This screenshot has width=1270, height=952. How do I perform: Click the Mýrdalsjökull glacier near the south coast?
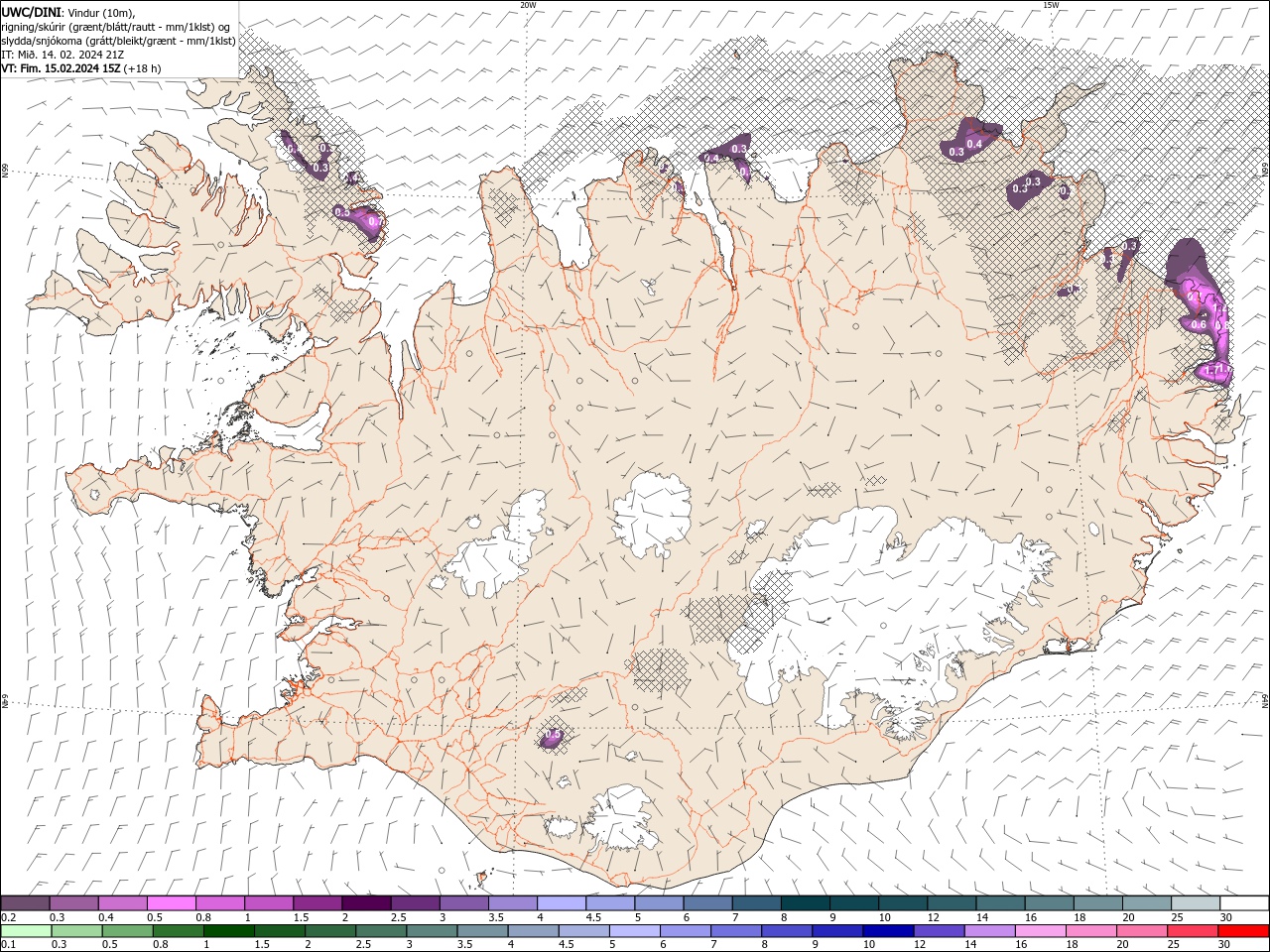(622, 818)
